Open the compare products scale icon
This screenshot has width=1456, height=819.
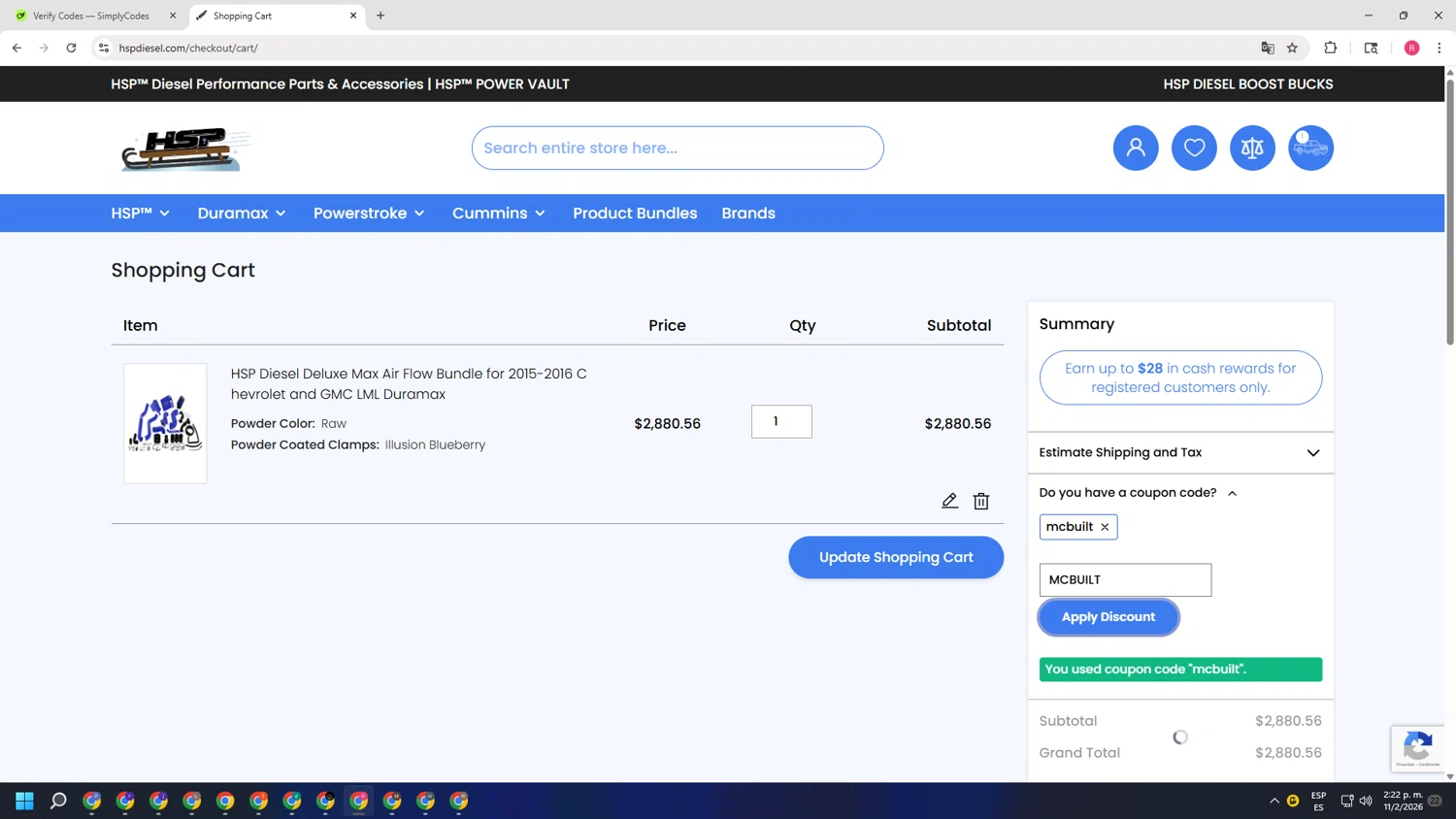coord(1252,147)
